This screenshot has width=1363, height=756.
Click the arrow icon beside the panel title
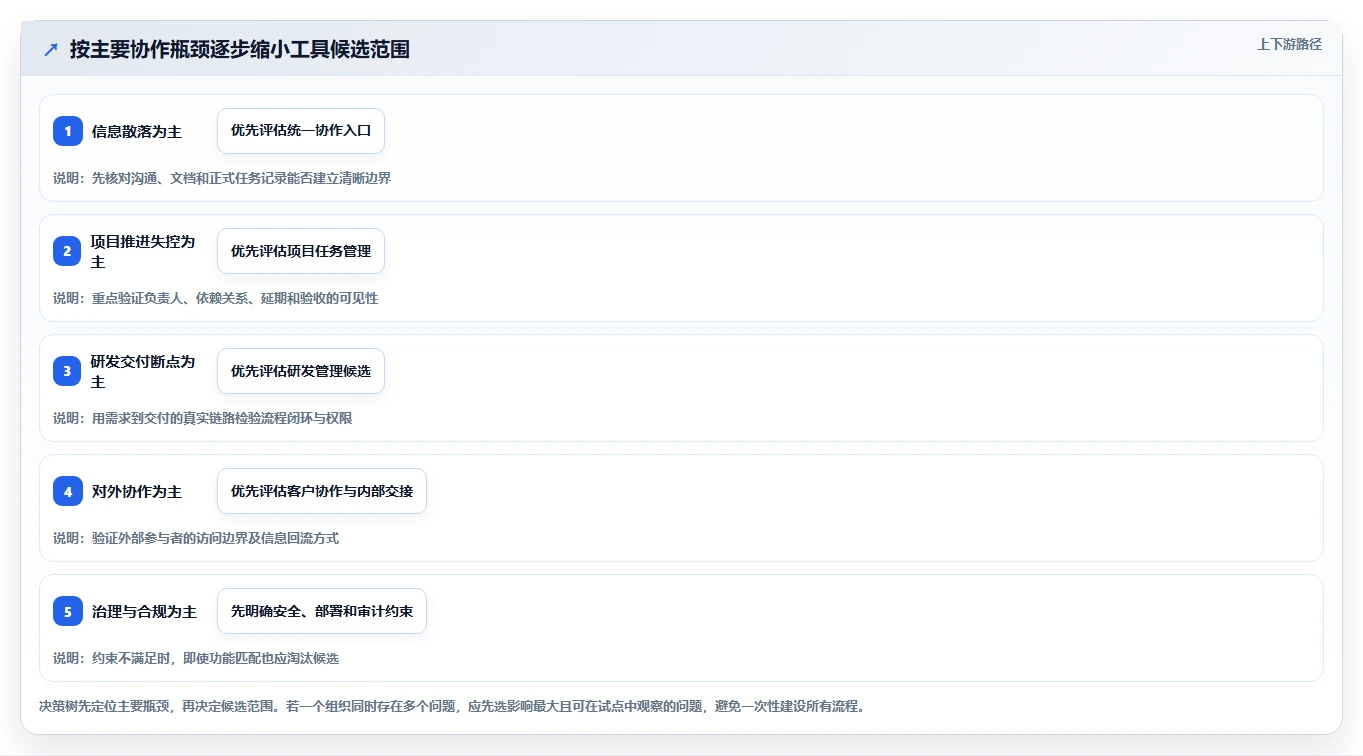click(51, 50)
